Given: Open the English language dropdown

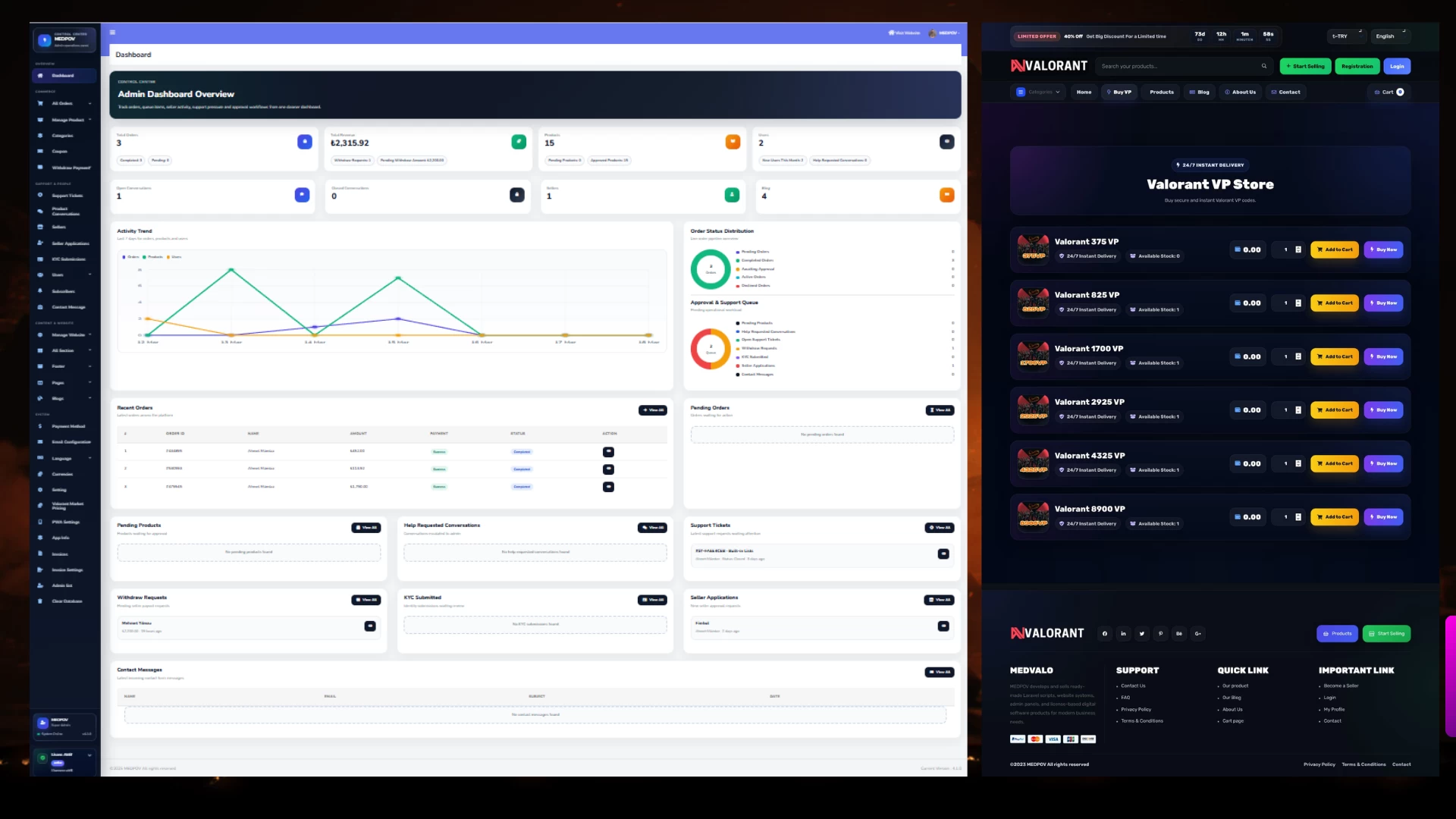Looking at the screenshot, I should [x=1391, y=36].
